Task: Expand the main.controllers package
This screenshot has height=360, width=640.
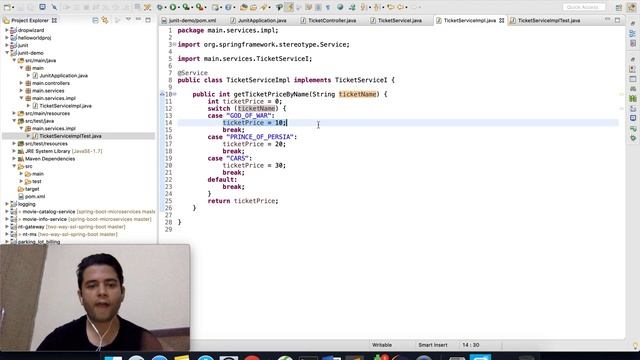Action: pos(22,83)
